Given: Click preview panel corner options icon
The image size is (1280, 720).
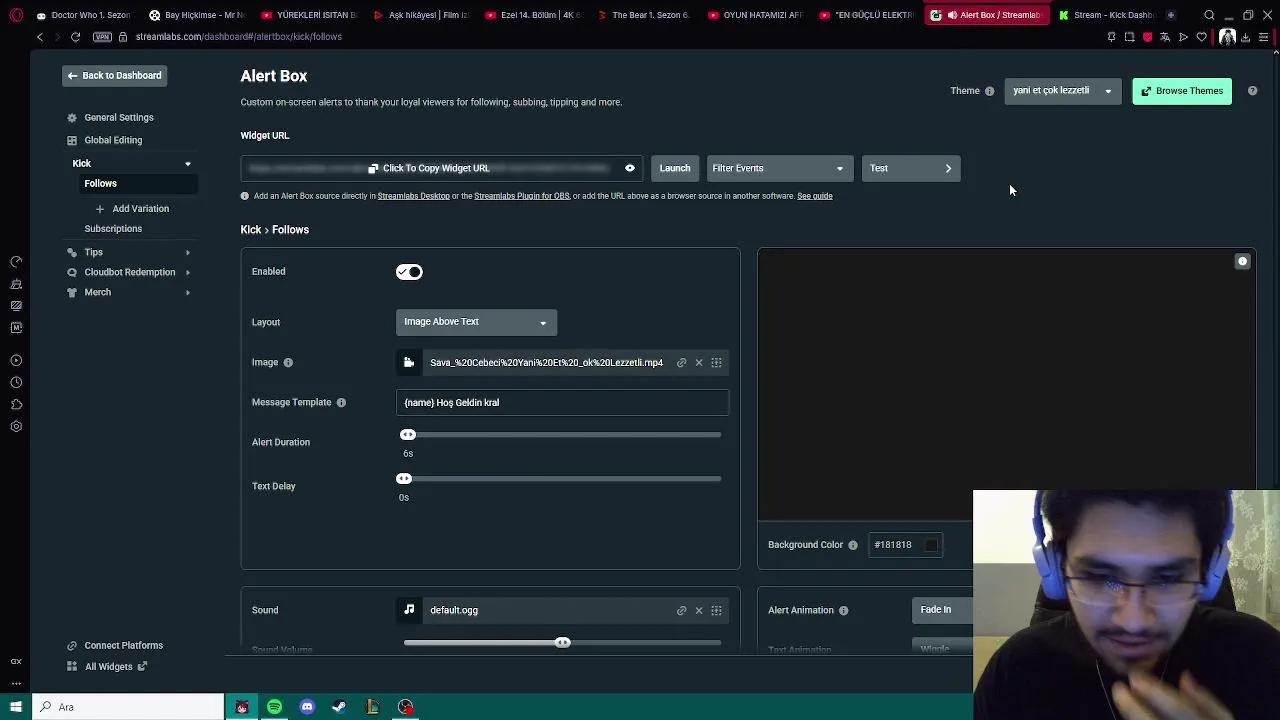Looking at the screenshot, I should click(1243, 262).
